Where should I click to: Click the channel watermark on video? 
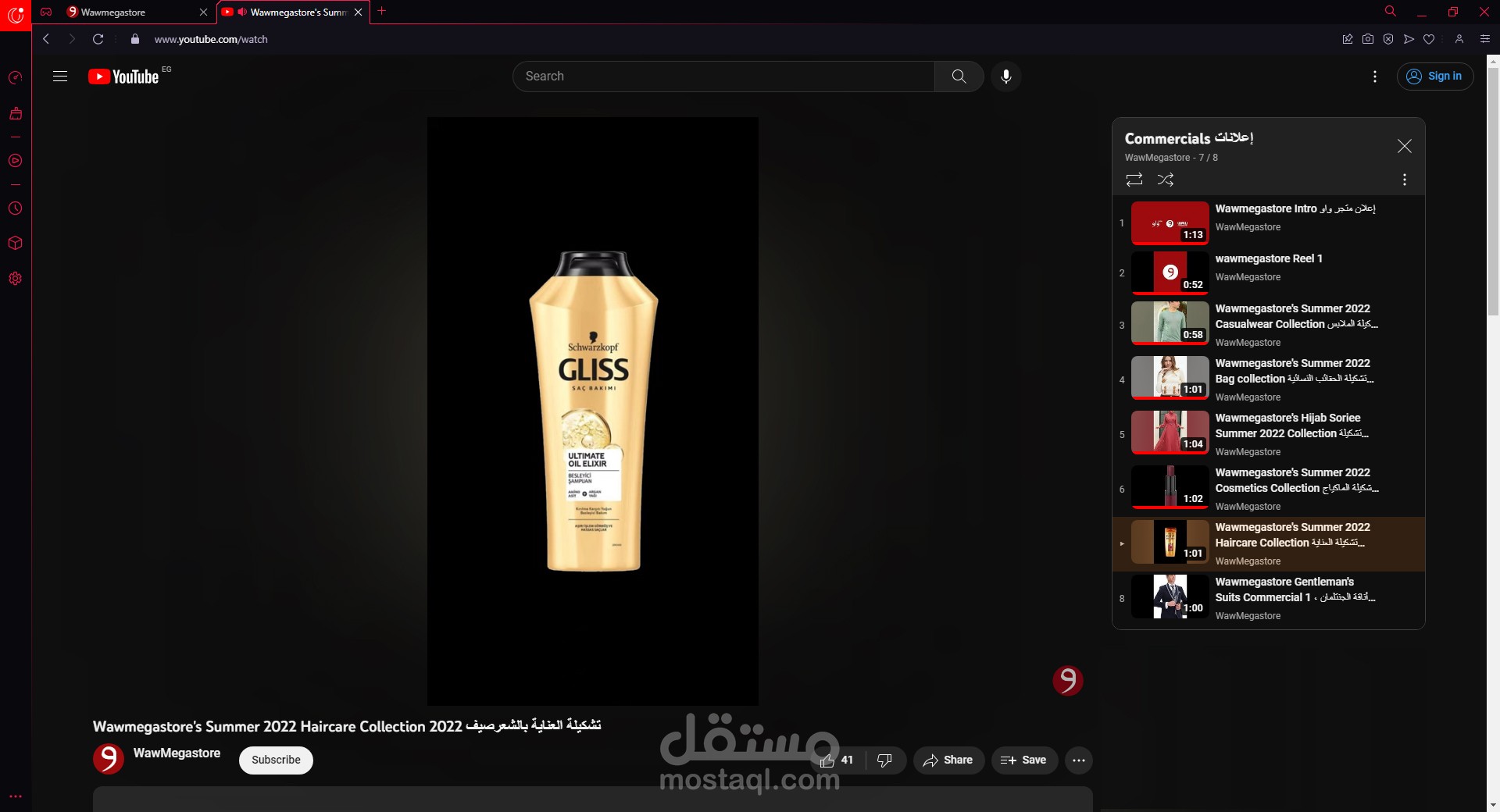pyautogui.click(x=1067, y=680)
